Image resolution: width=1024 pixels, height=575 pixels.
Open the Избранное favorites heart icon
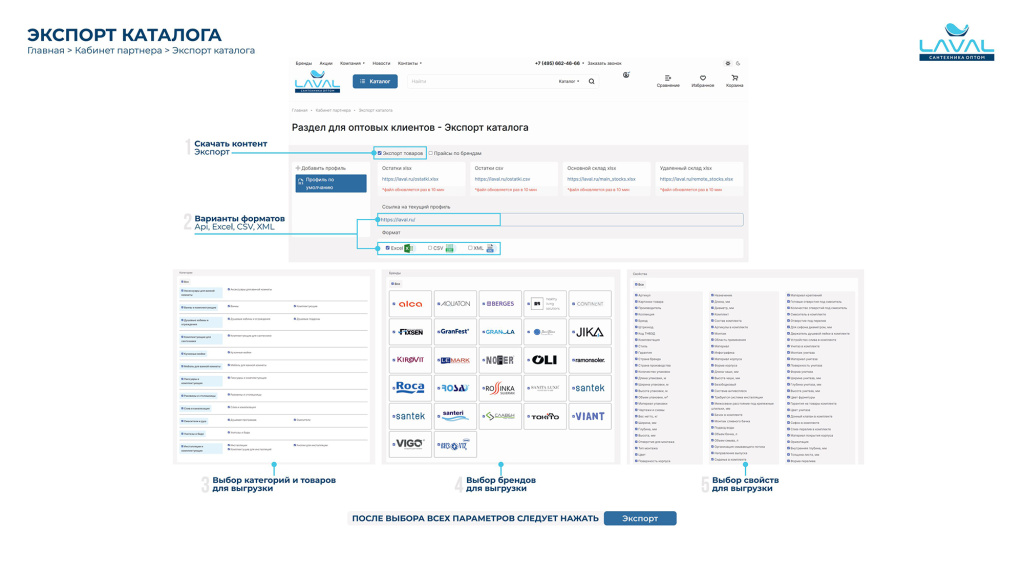click(x=702, y=78)
